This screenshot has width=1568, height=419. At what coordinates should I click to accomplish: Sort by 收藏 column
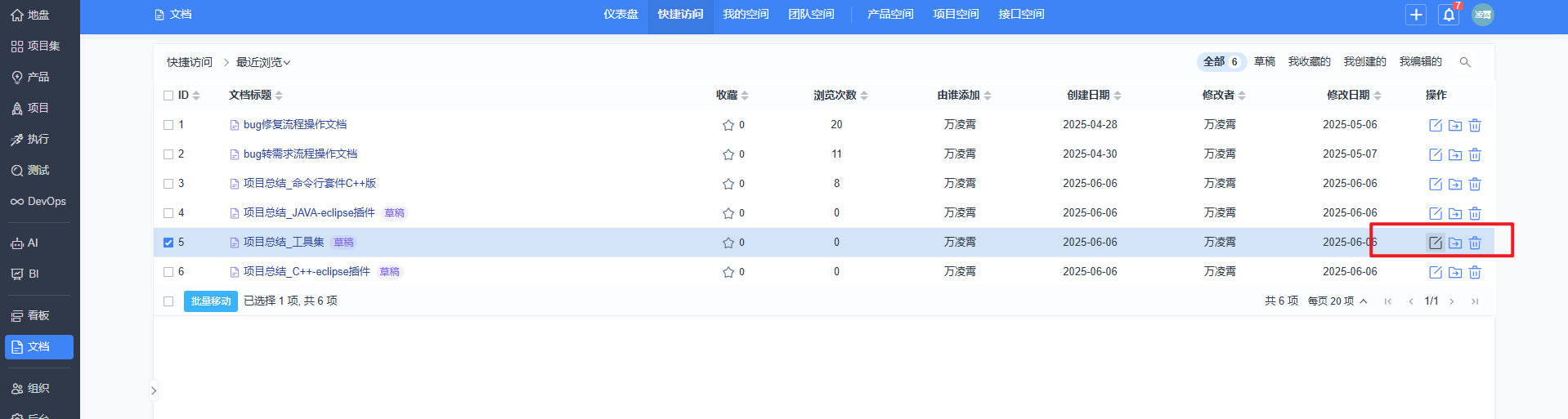tap(732, 96)
